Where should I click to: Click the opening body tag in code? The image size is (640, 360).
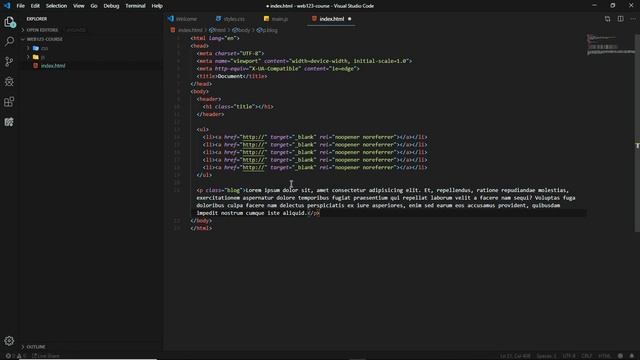200,91
